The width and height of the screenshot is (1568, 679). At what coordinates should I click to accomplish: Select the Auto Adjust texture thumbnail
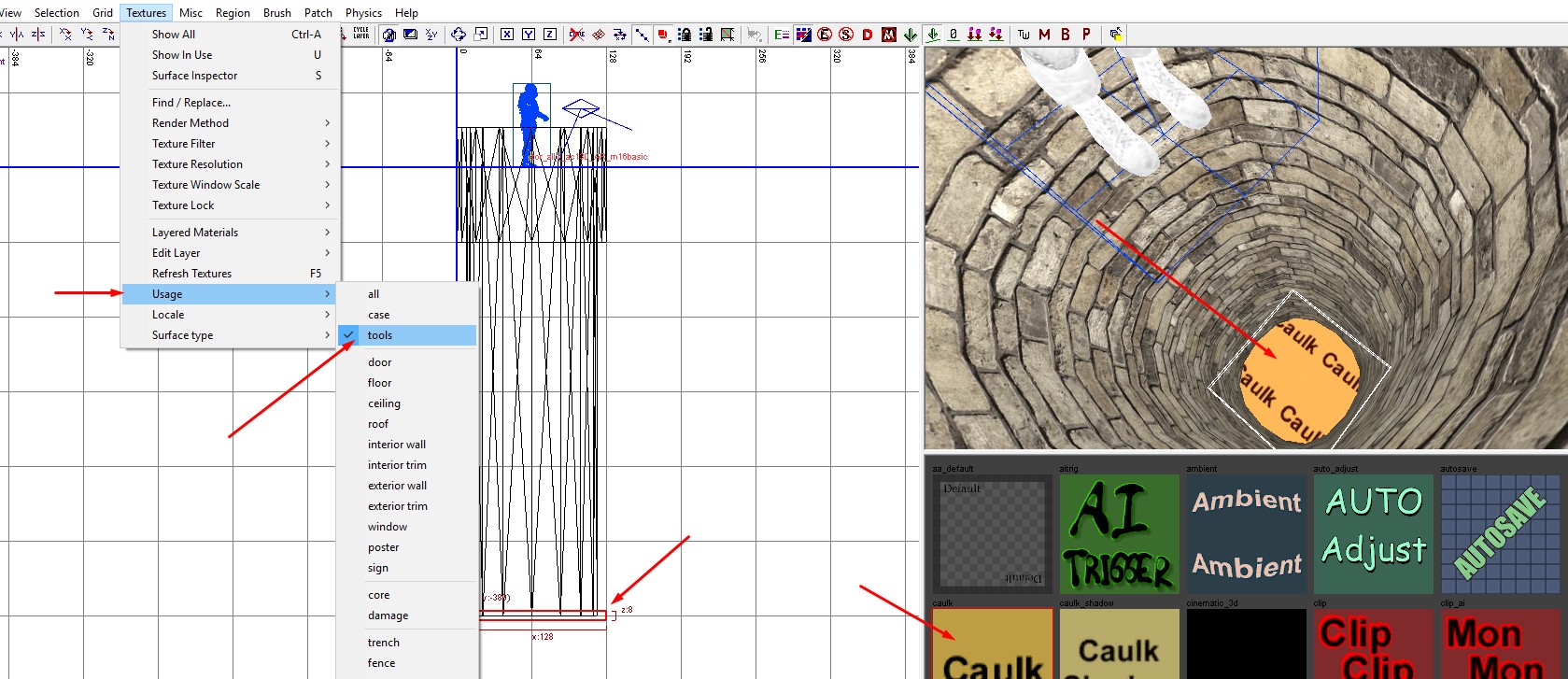(x=1373, y=534)
